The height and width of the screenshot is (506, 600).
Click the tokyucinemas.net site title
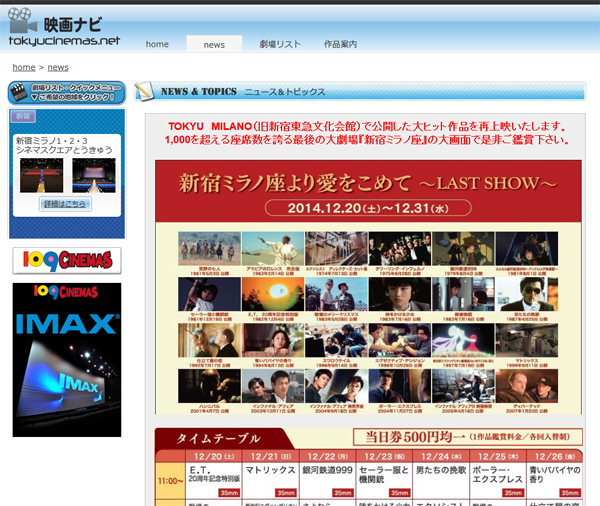point(64,41)
